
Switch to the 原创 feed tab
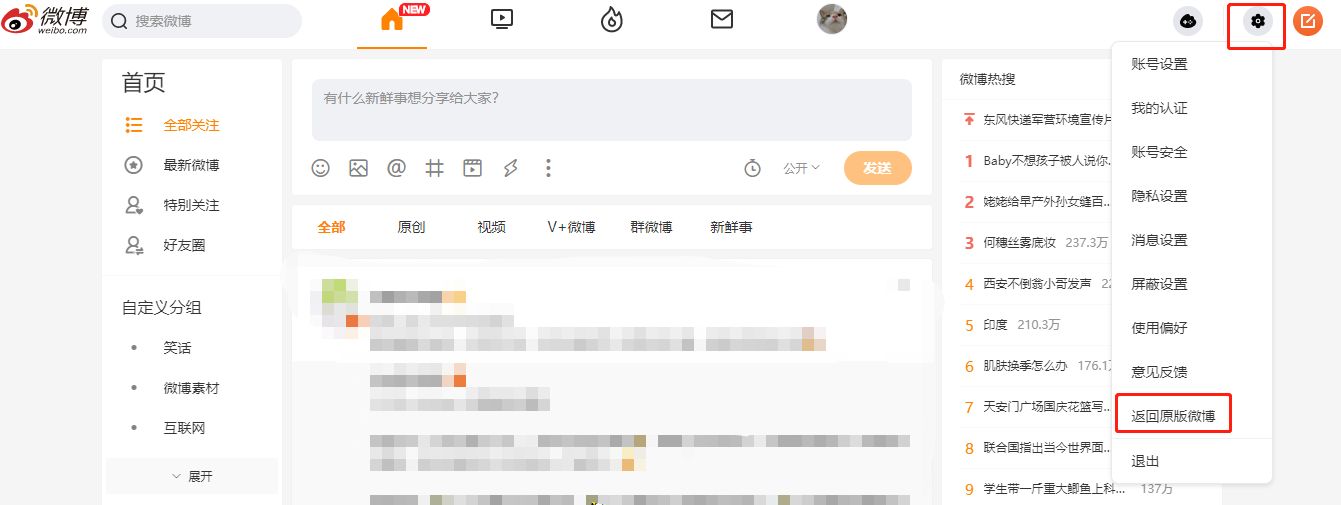[x=411, y=227]
